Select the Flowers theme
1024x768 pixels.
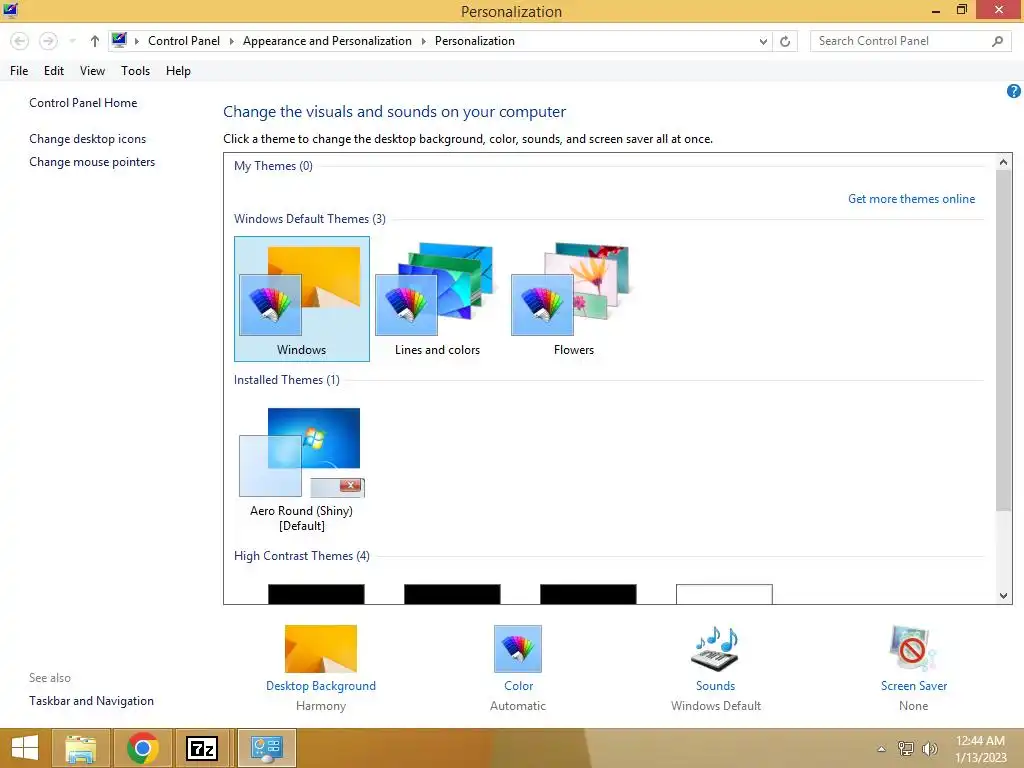click(573, 298)
